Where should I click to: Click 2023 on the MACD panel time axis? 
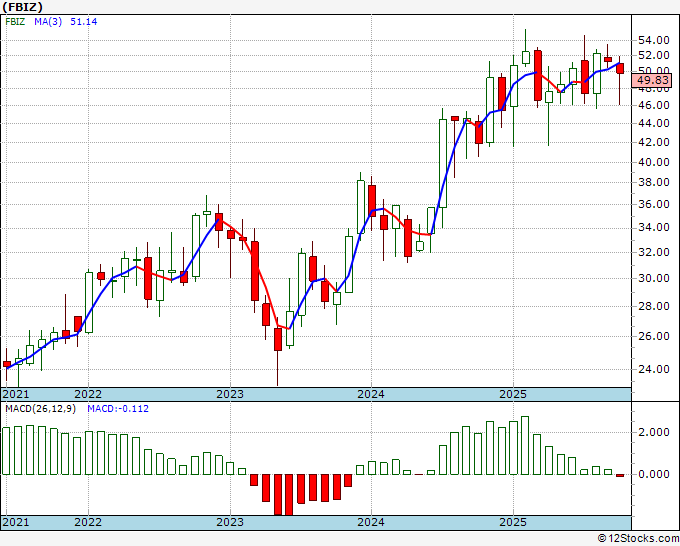tap(230, 522)
